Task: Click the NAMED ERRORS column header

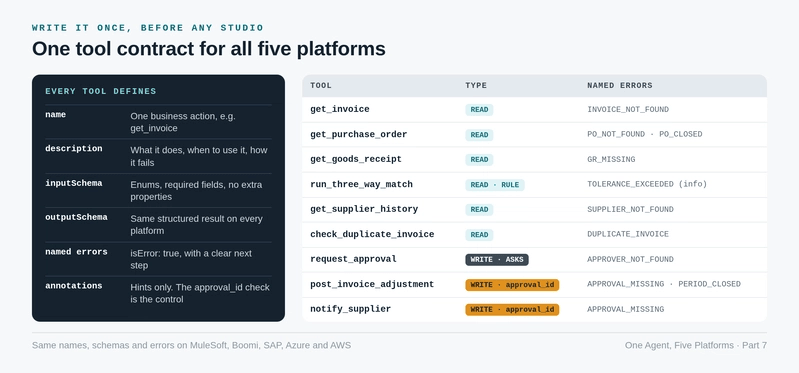Action: point(620,86)
